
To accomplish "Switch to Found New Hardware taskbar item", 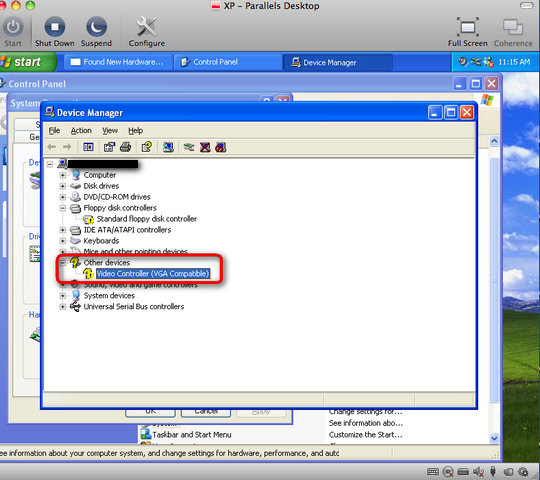I will coord(117,62).
